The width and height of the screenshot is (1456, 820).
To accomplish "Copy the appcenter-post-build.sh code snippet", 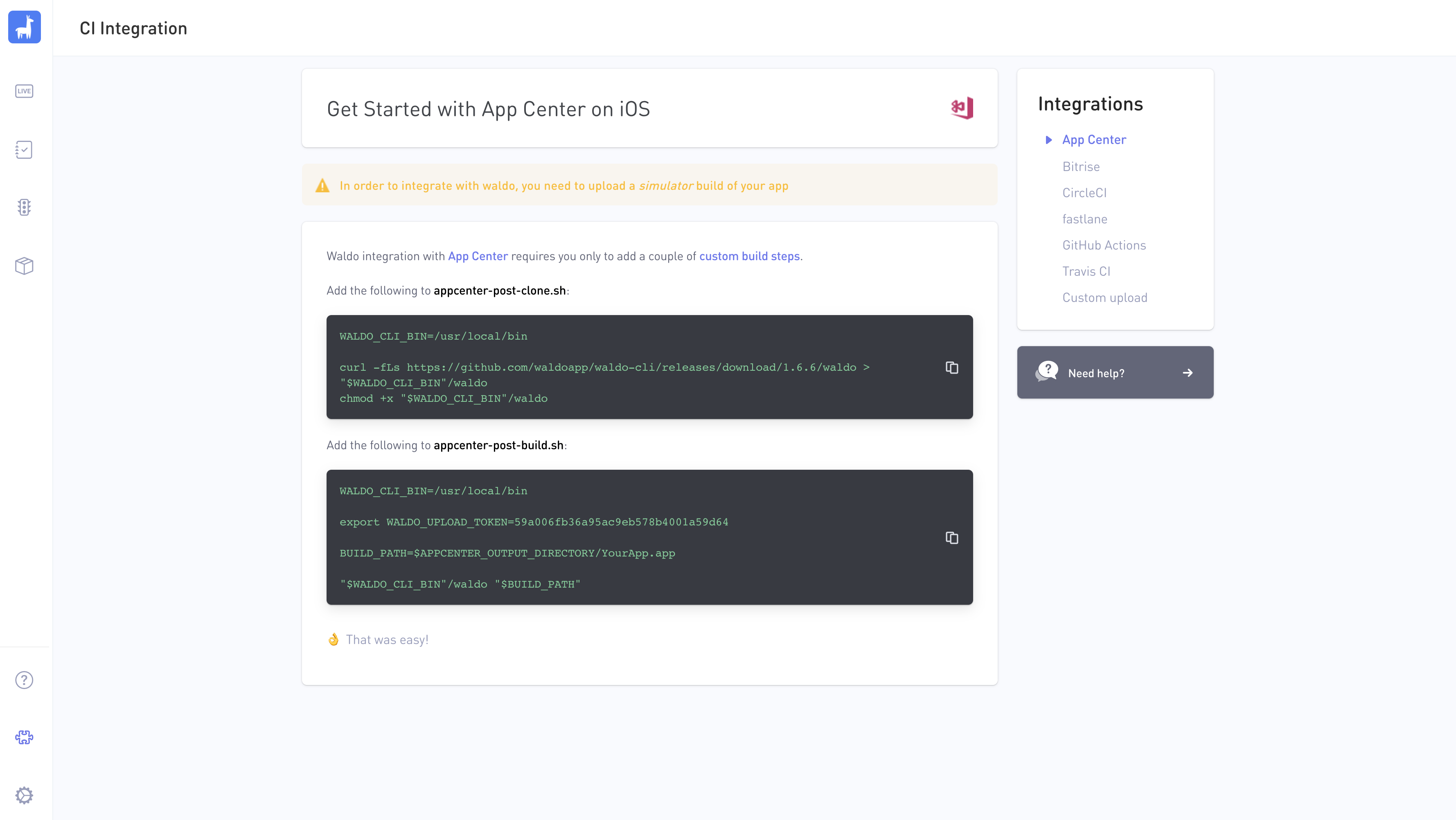I will click(952, 537).
